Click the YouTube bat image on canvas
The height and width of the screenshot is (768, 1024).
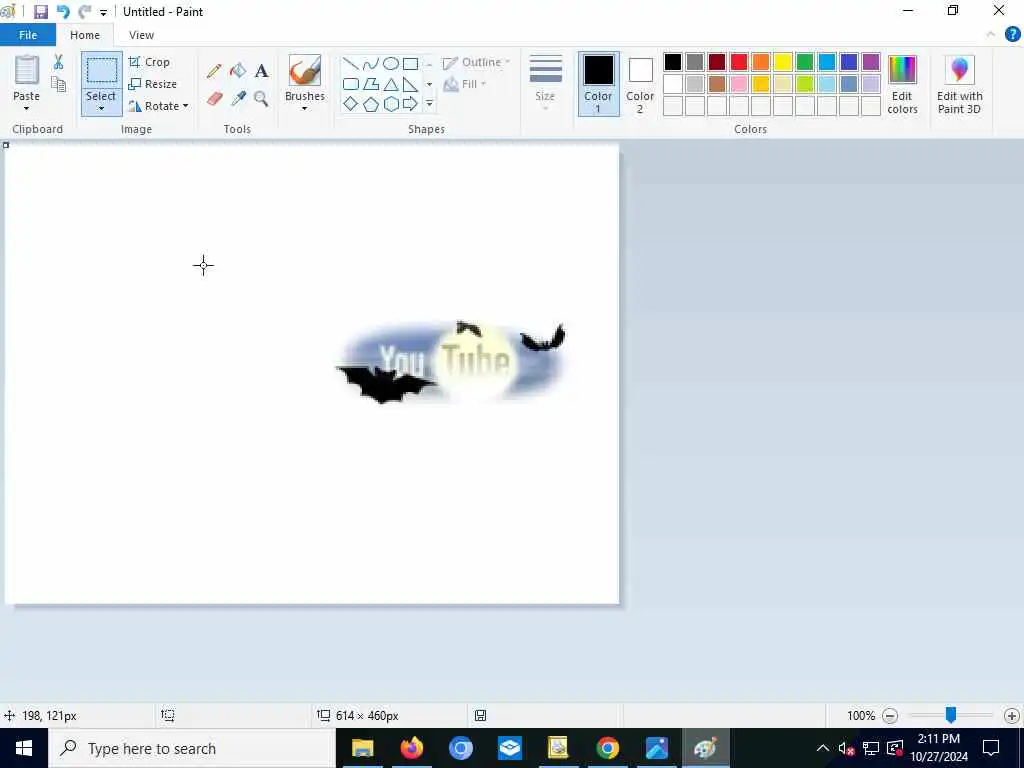click(x=451, y=362)
